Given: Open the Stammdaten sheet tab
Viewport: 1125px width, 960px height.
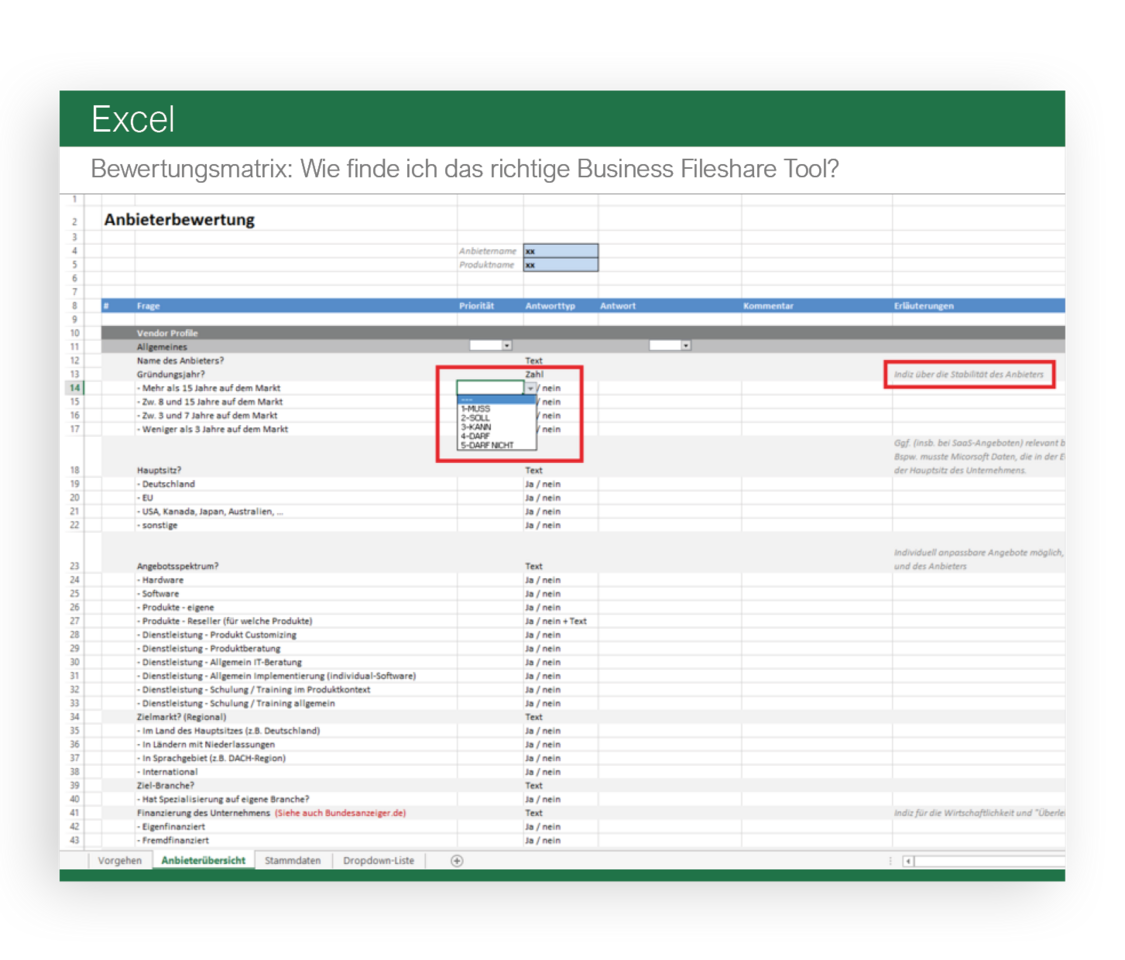Looking at the screenshot, I should pos(293,861).
